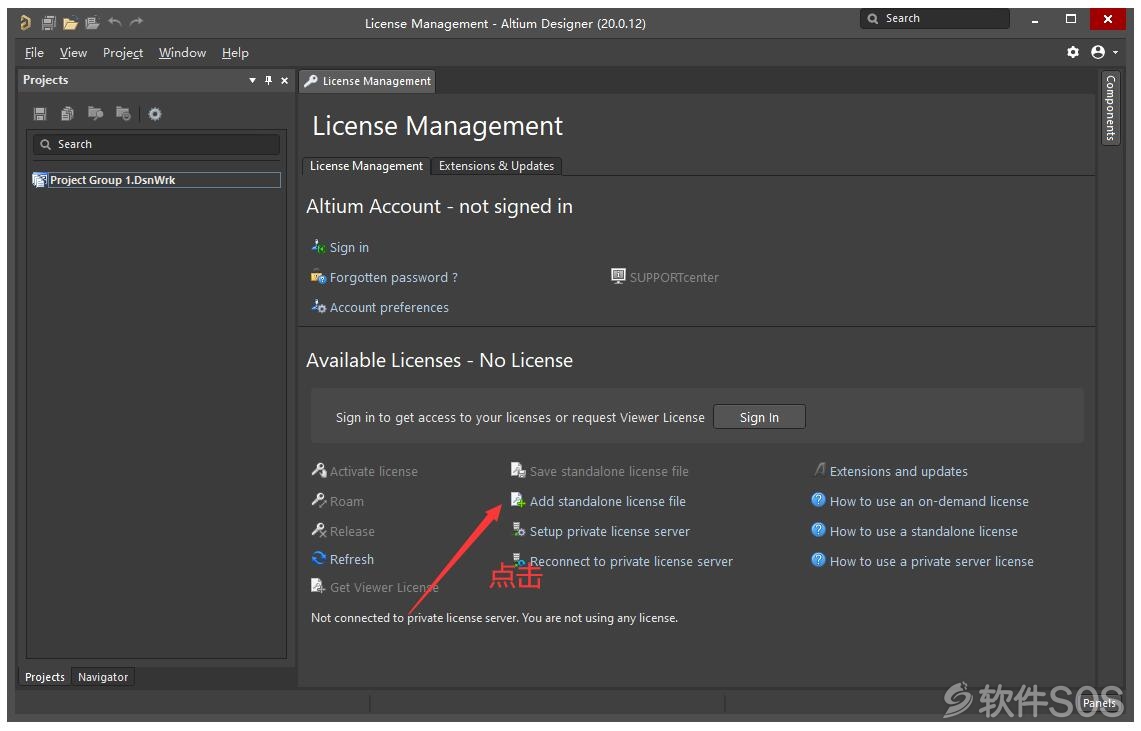The image size is (1141, 731).
Task: Open the Components side panel tab
Action: [x=1110, y=108]
